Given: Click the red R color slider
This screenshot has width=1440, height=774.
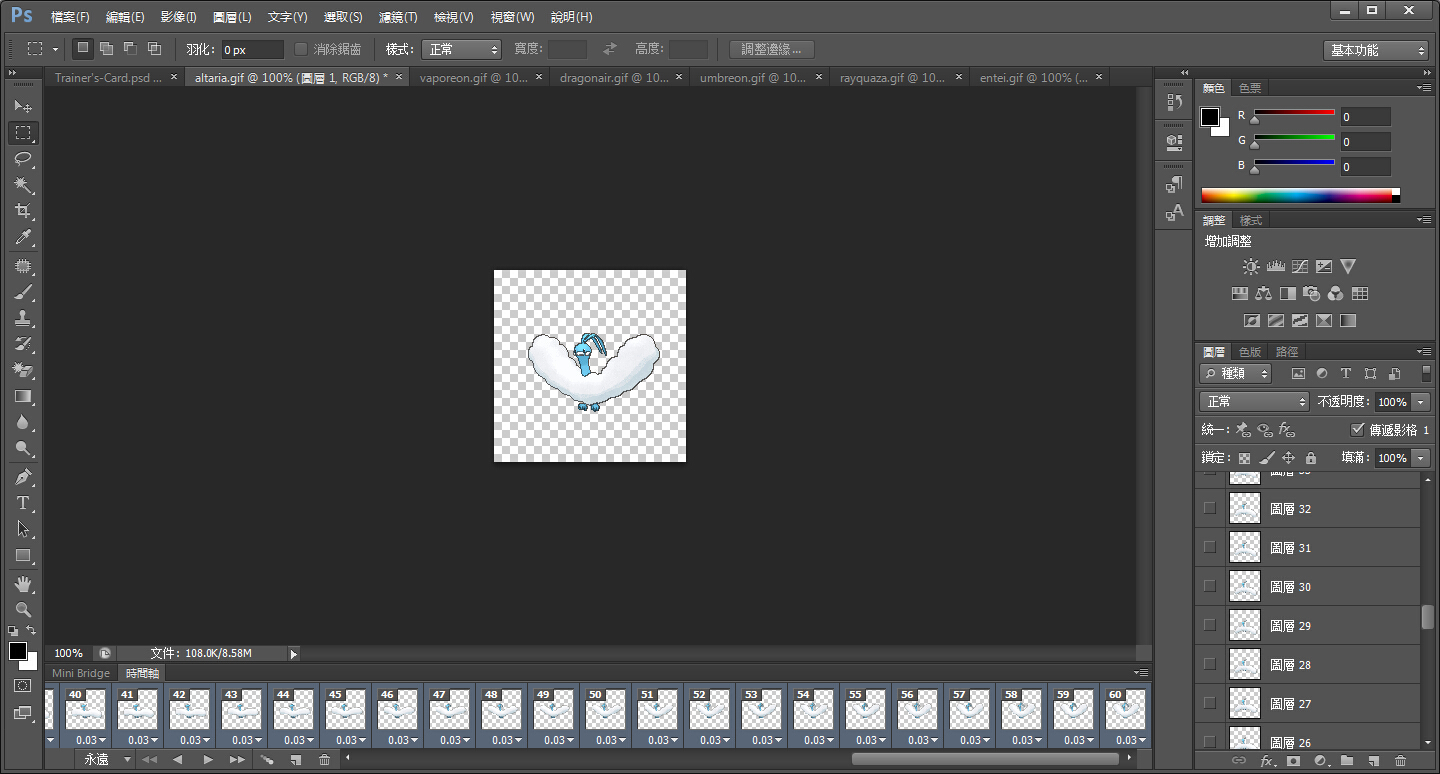Looking at the screenshot, I should tap(1294, 112).
